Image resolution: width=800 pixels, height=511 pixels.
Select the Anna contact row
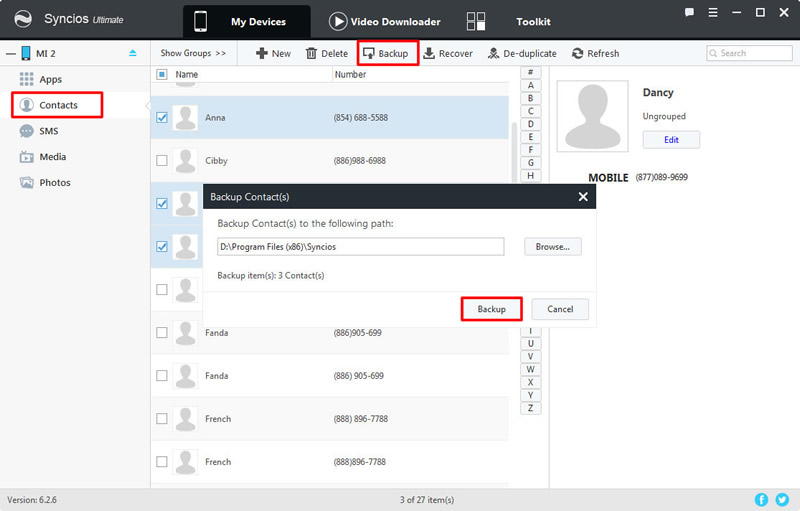330,117
